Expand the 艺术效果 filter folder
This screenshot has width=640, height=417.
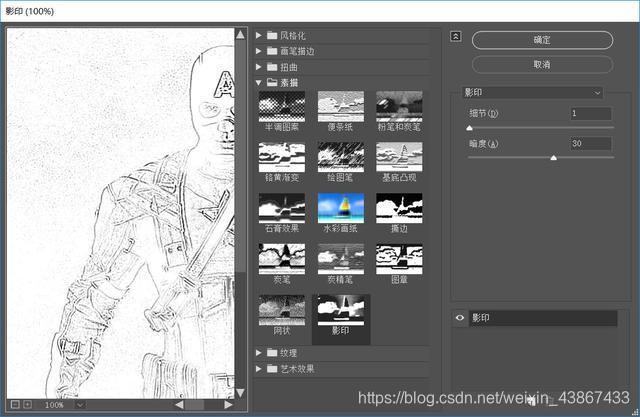tap(258, 369)
